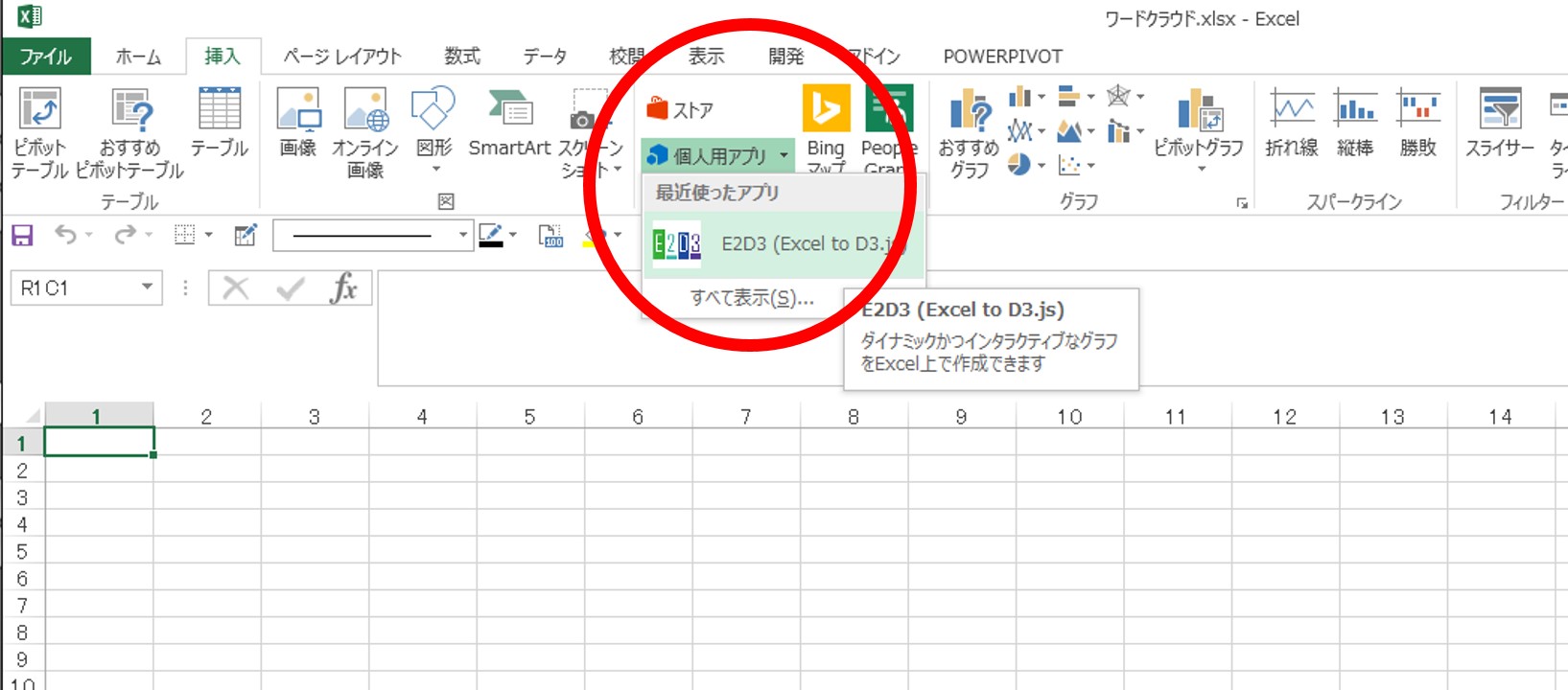The width and height of the screenshot is (1568, 690).
Task: Switch to the 開発 tab
Action: [x=786, y=57]
